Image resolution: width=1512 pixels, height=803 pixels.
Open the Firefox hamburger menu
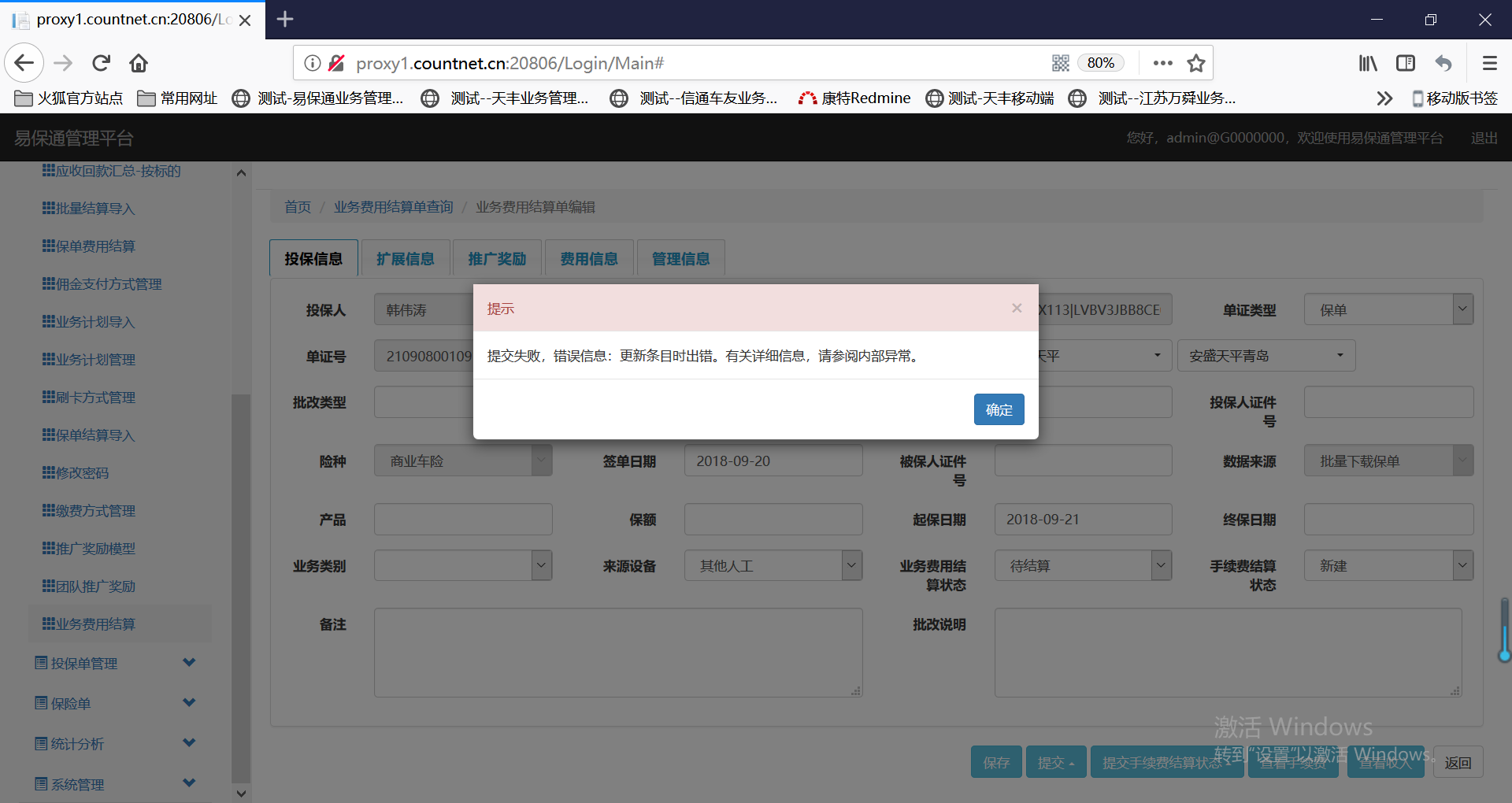point(1489,63)
